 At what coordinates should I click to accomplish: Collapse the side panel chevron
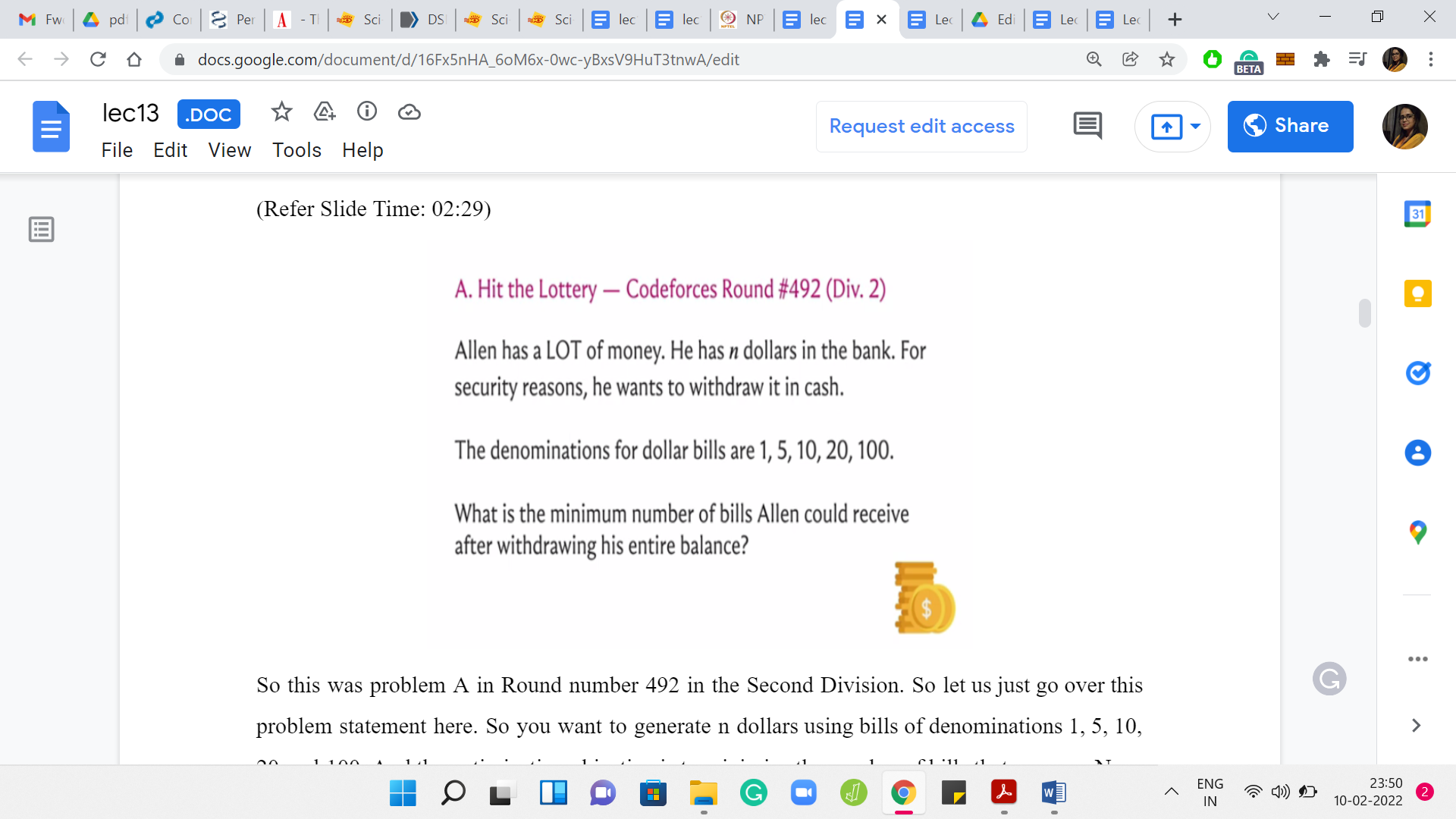click(1416, 726)
